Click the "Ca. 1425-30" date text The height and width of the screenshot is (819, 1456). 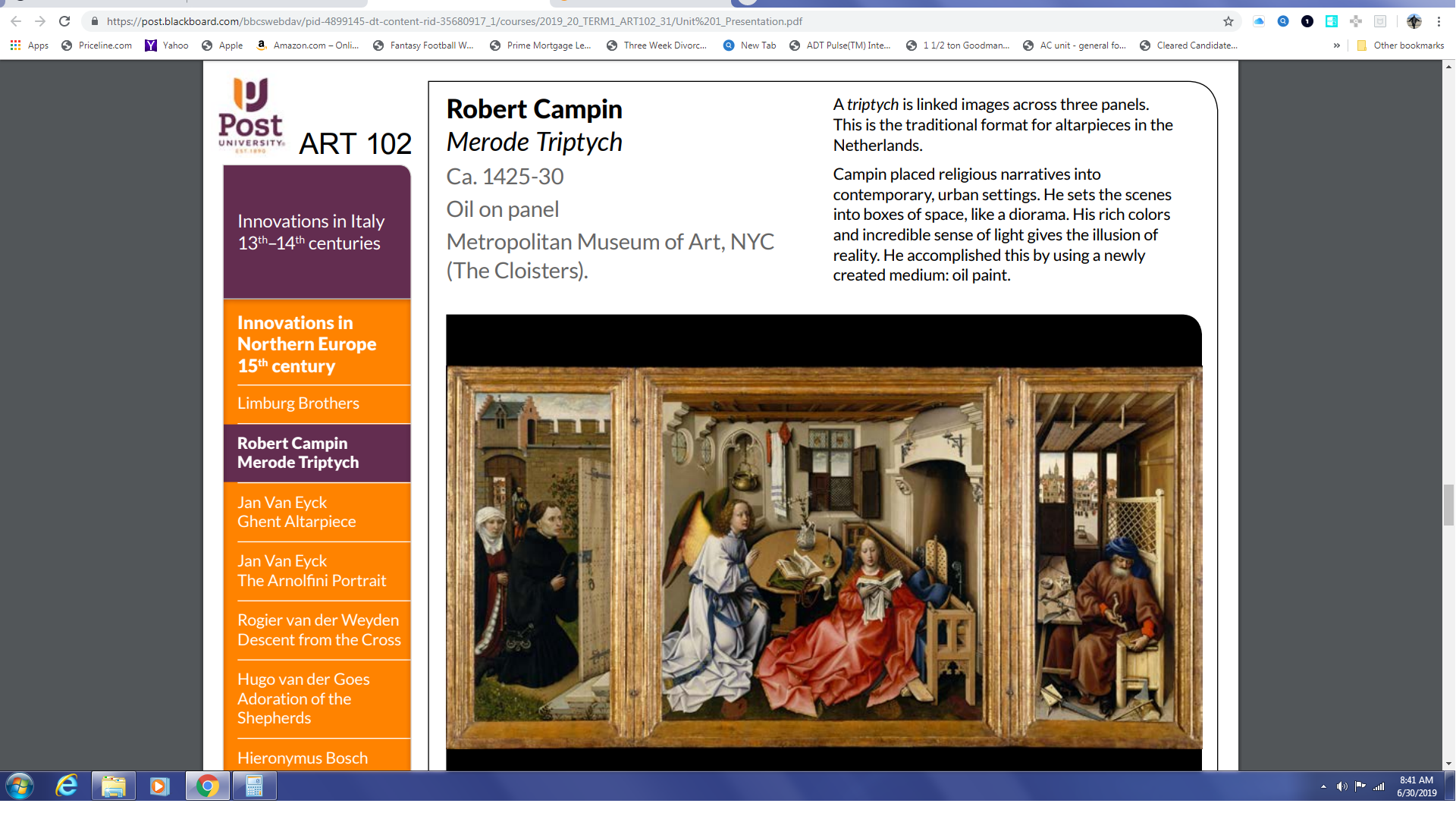tap(505, 177)
